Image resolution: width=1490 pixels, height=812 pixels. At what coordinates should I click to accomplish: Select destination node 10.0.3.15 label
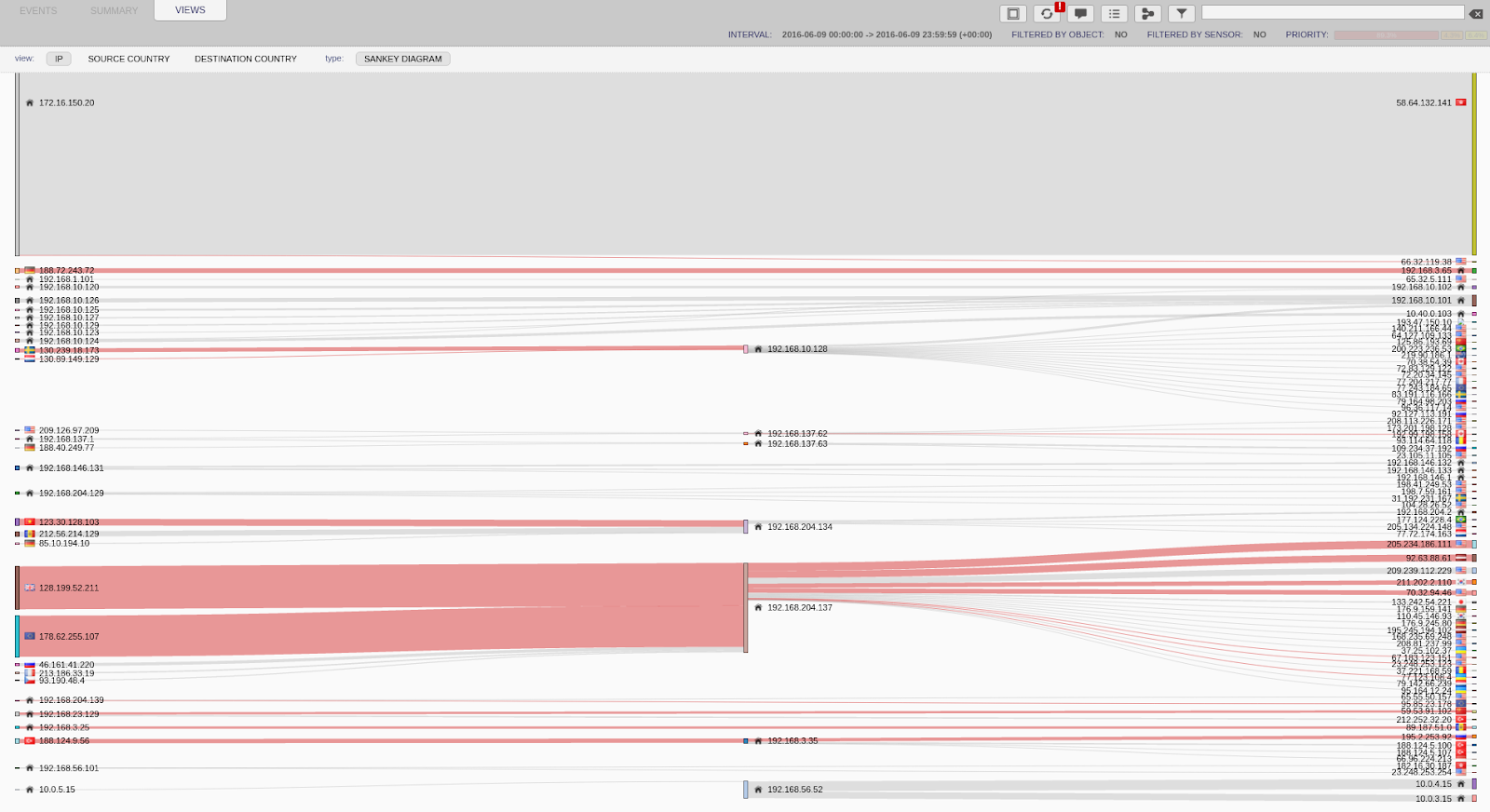[1433, 798]
